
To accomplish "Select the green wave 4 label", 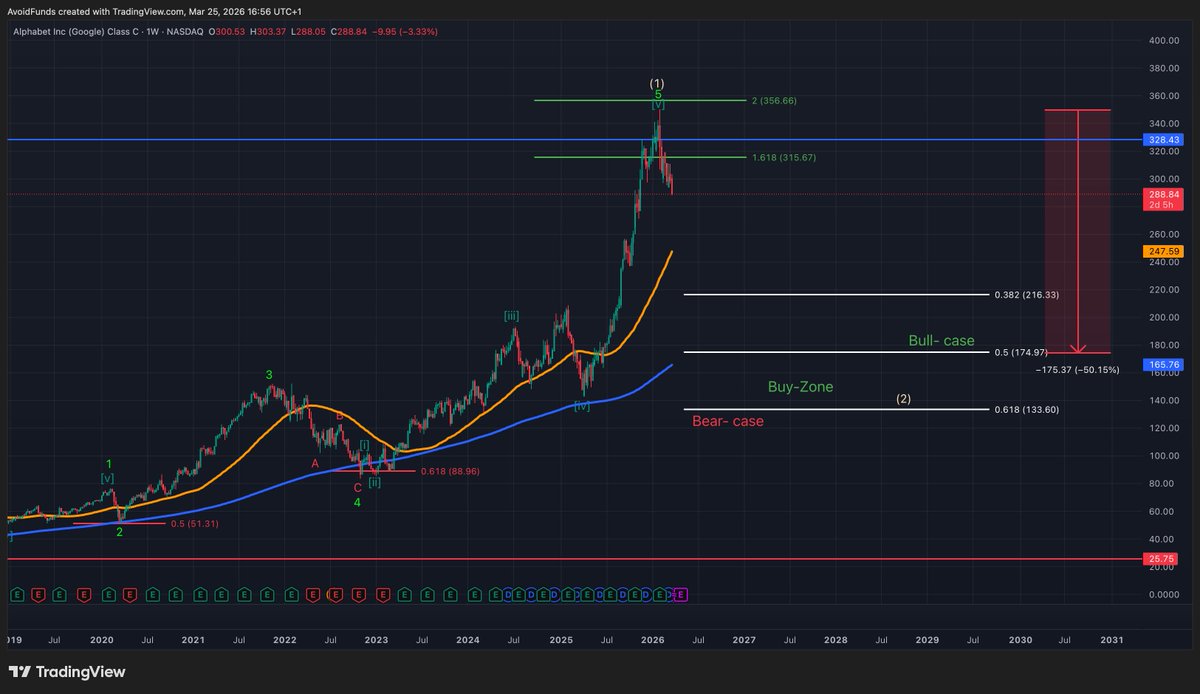I will (357, 502).
